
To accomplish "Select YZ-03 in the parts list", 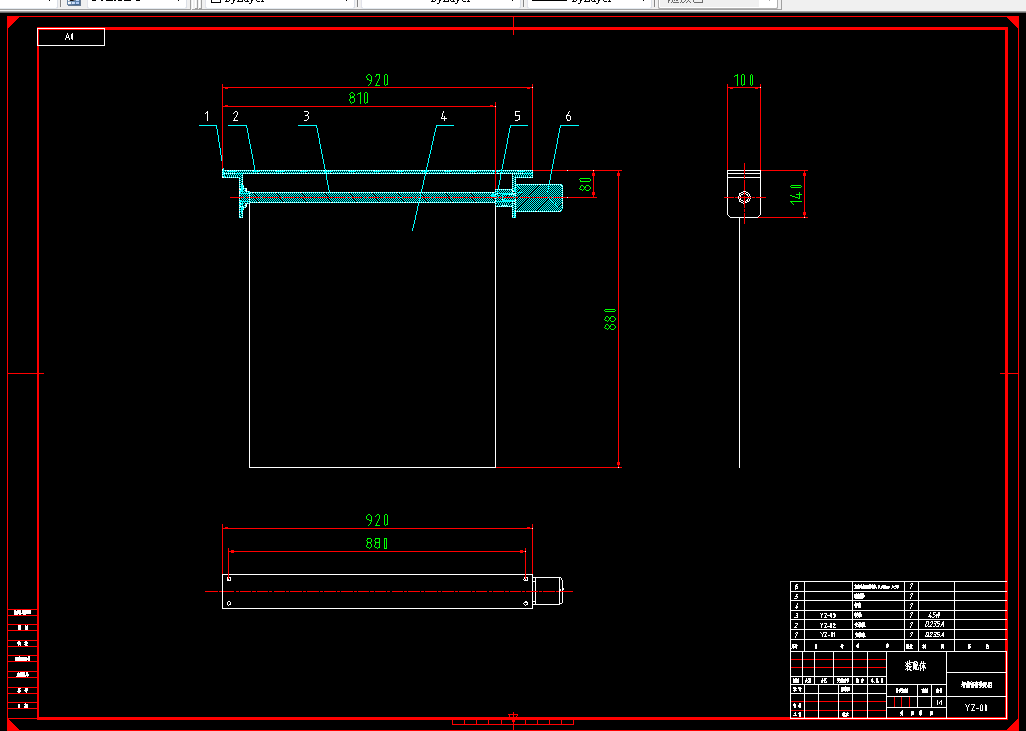I will (828, 615).
